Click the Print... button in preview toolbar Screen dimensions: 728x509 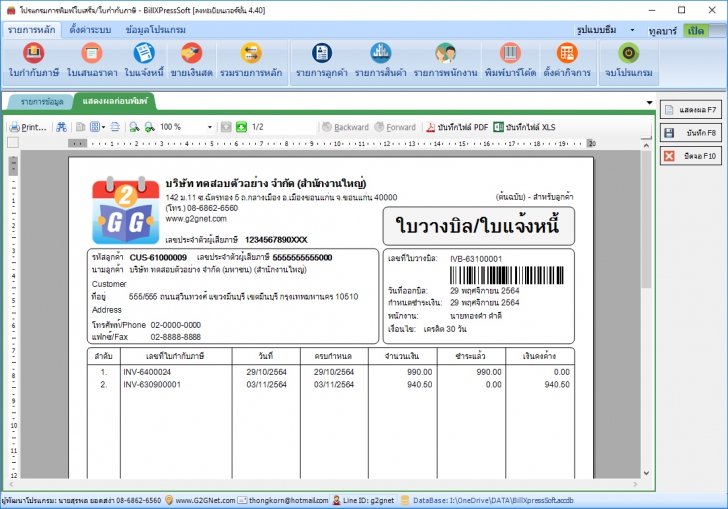tap(28, 127)
